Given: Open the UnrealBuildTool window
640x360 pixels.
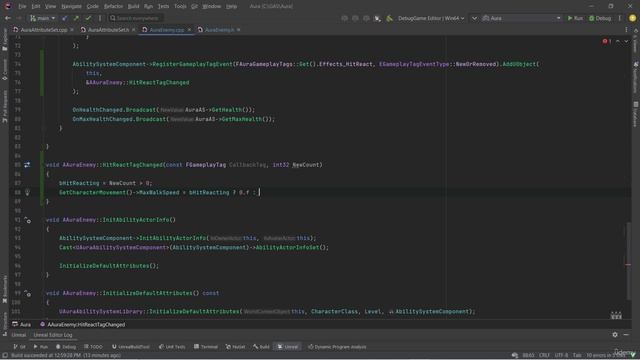Looking at the screenshot, I should pyautogui.click(x=131, y=347).
